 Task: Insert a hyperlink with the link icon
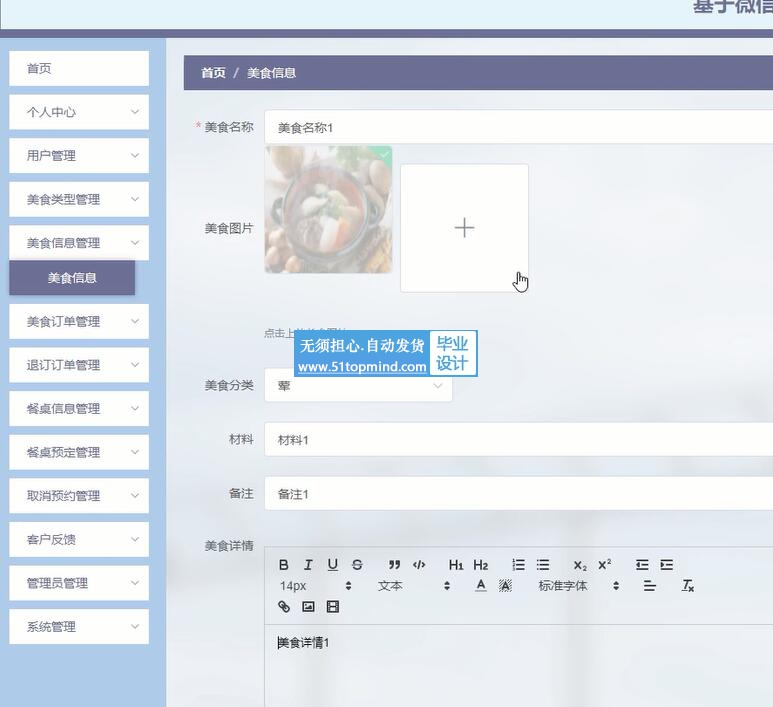tap(284, 607)
